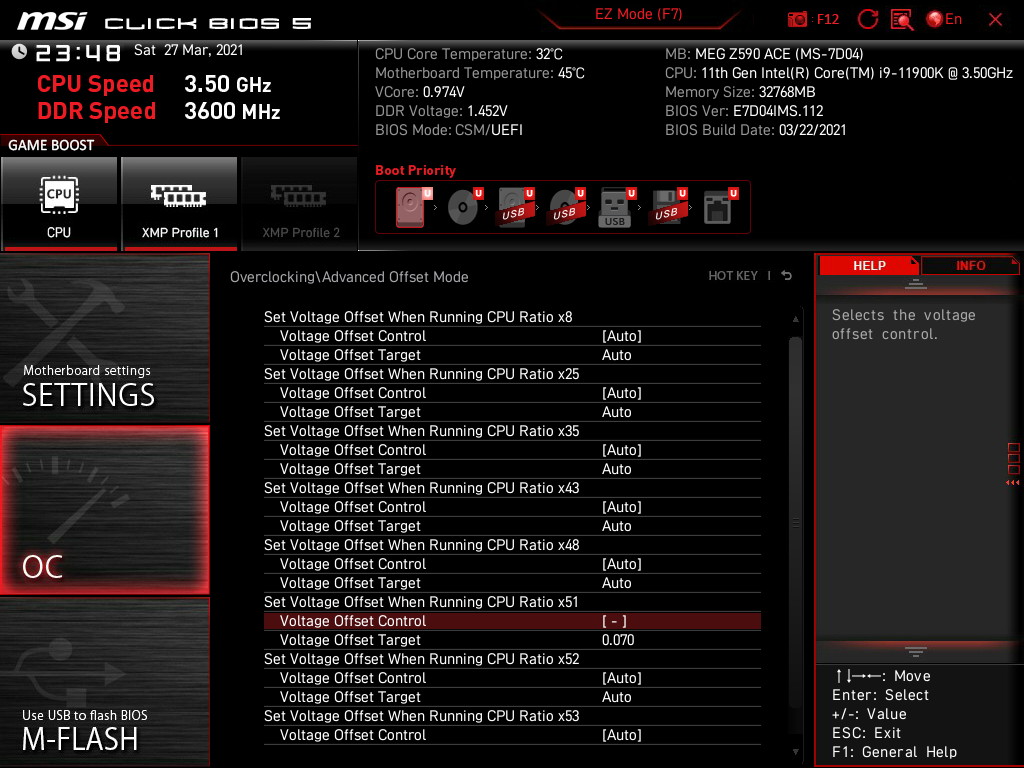This screenshot has height=768, width=1024.
Task: Click BIOS Ver: E7D04IMS.112 text
Action: [744, 111]
